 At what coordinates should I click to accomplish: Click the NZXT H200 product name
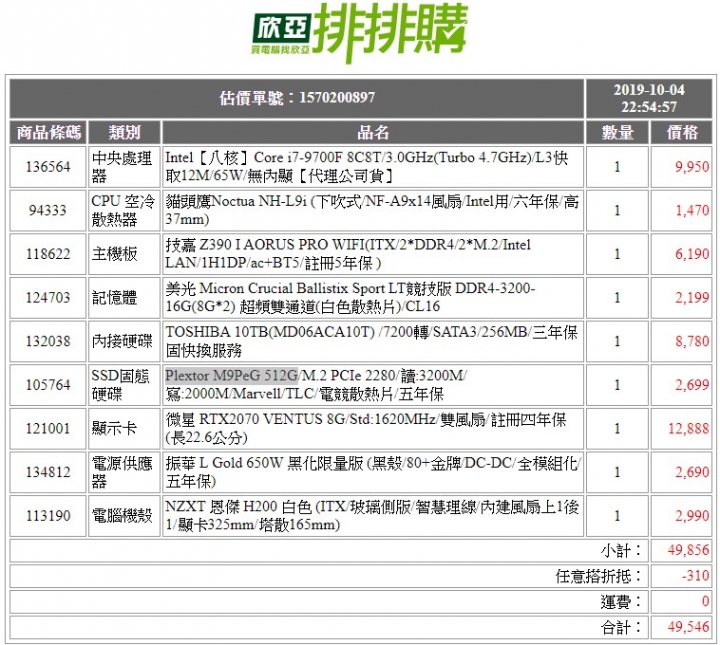pos(372,516)
